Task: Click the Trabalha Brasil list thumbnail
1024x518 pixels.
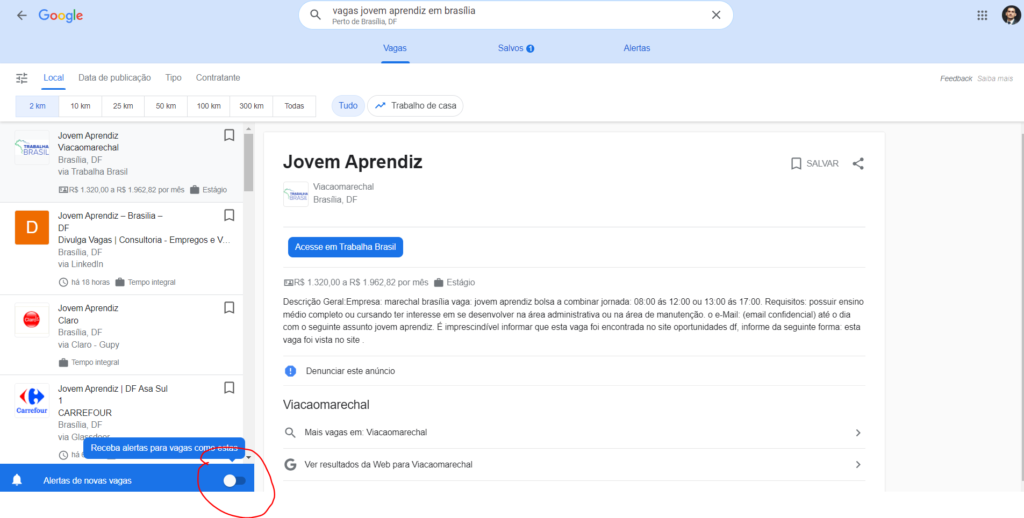Action: 32,147
